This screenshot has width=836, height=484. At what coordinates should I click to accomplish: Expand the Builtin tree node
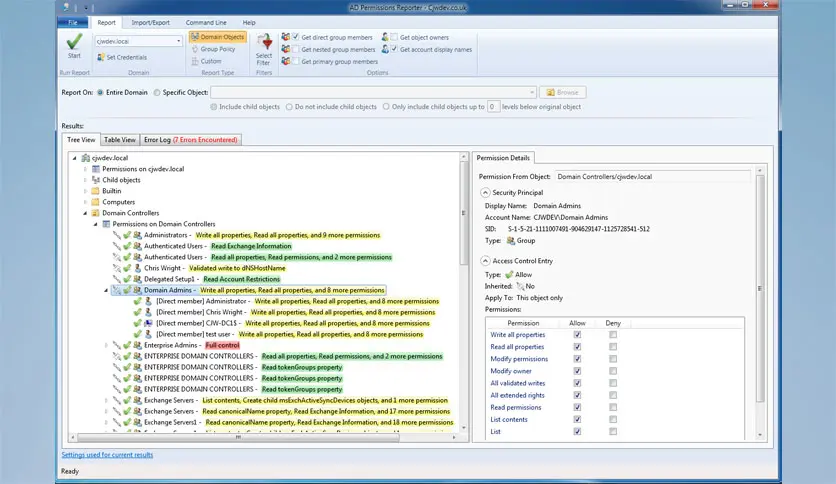85,191
